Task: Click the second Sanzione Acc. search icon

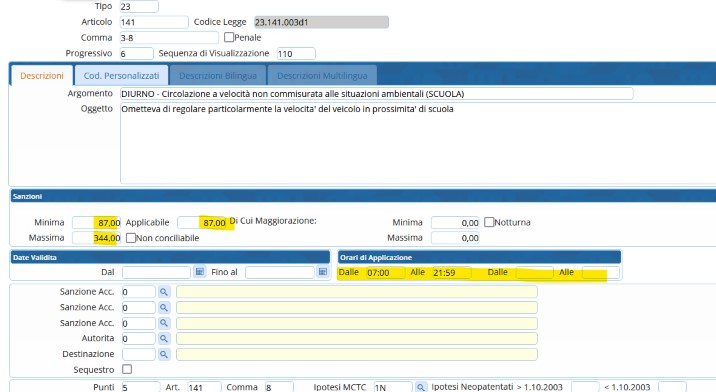Action: (164, 307)
